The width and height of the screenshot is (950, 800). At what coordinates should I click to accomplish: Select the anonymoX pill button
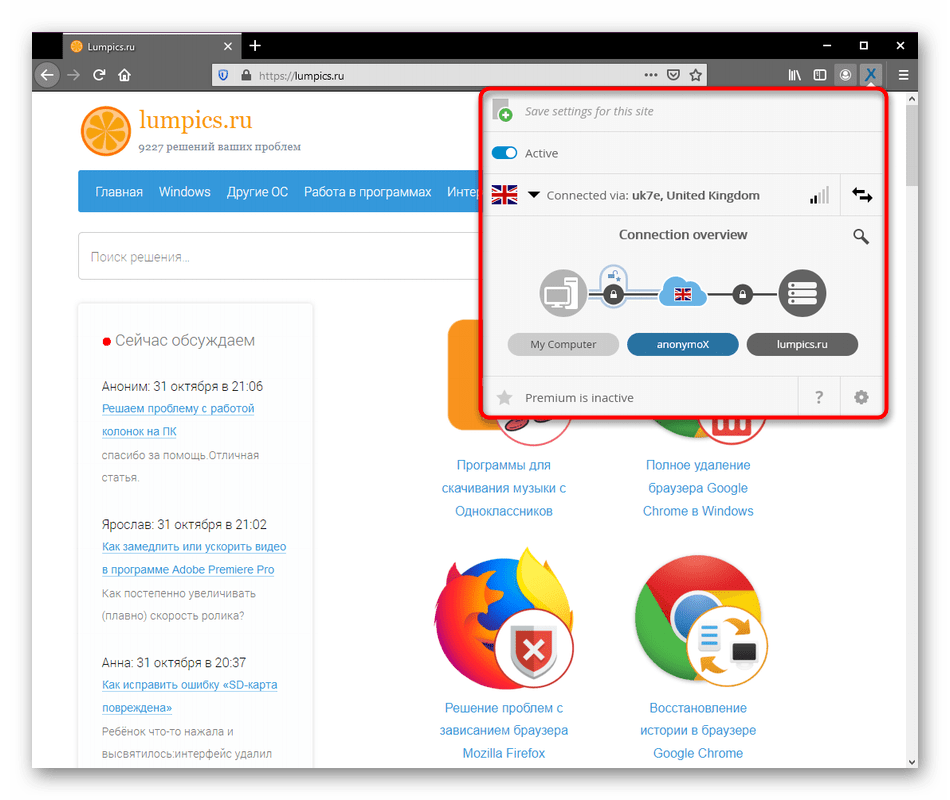tap(683, 344)
